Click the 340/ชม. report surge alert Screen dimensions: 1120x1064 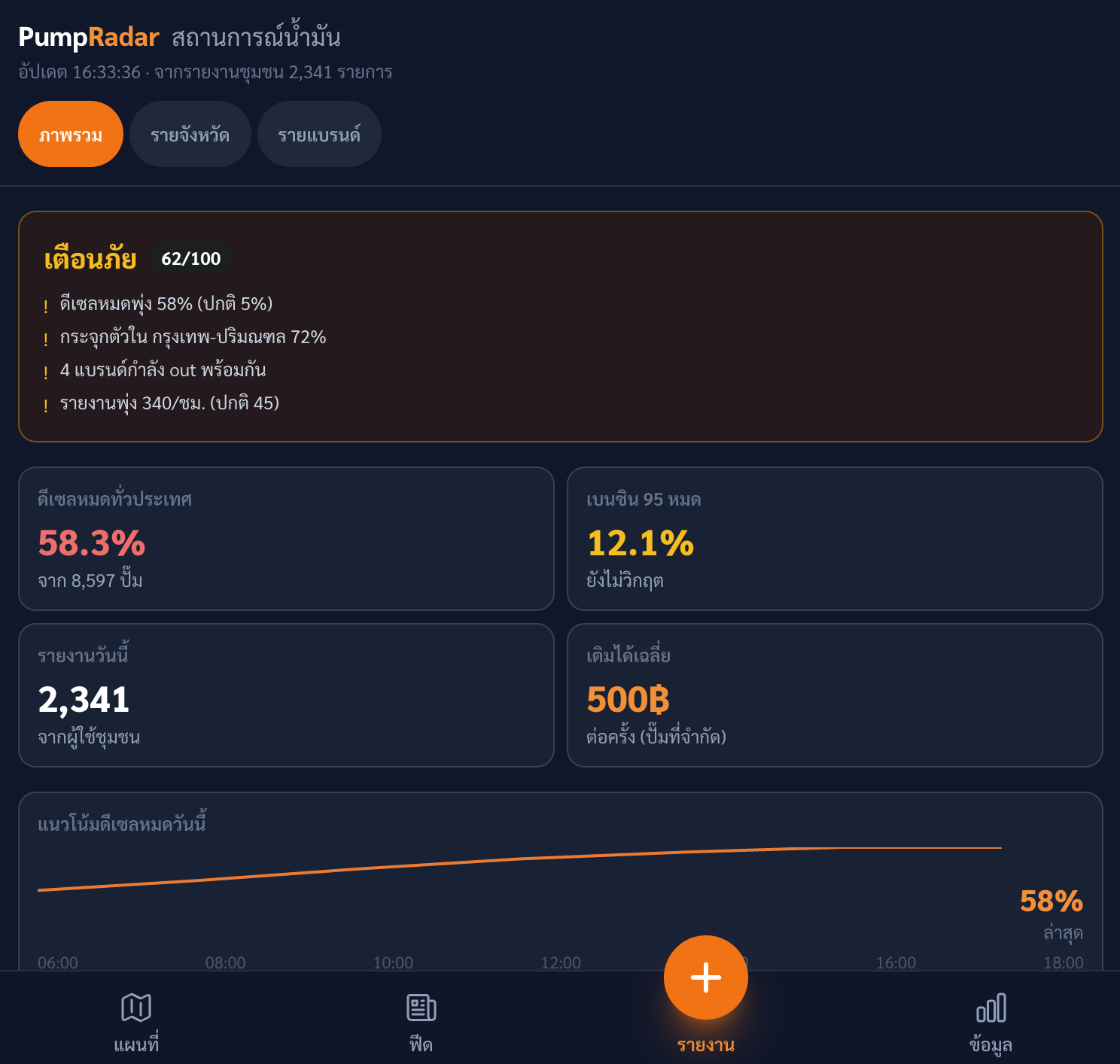coord(169,403)
